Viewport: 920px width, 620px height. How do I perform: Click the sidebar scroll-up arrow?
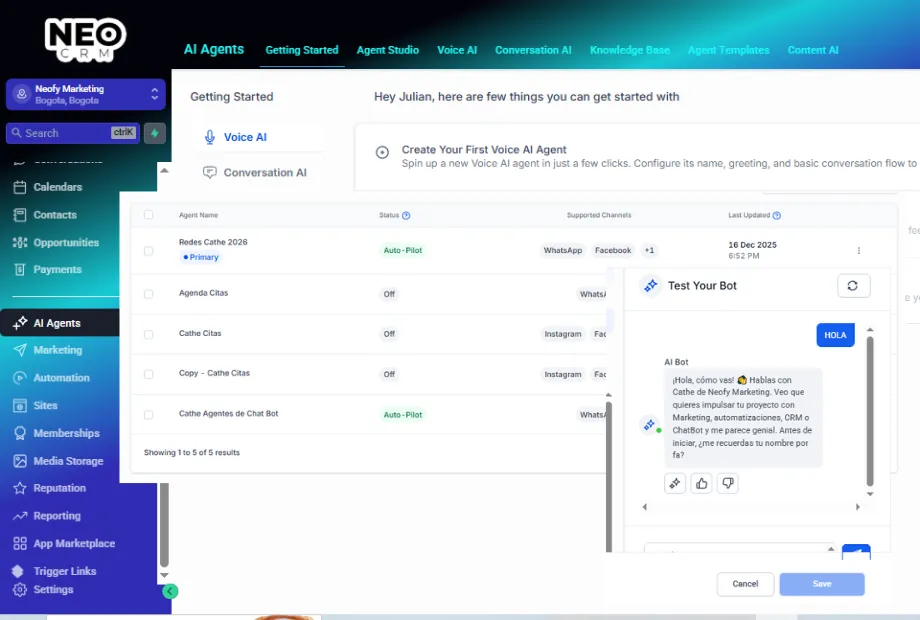point(164,170)
